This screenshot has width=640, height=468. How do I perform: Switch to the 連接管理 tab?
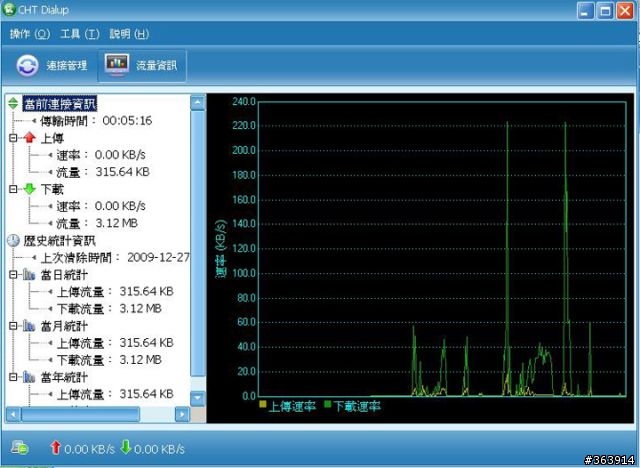[x=52, y=65]
